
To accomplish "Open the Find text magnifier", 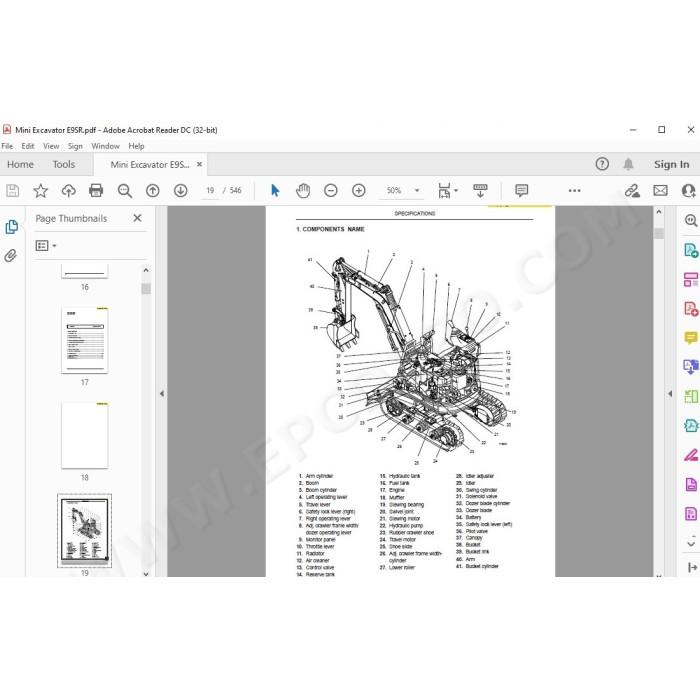I will (125, 191).
